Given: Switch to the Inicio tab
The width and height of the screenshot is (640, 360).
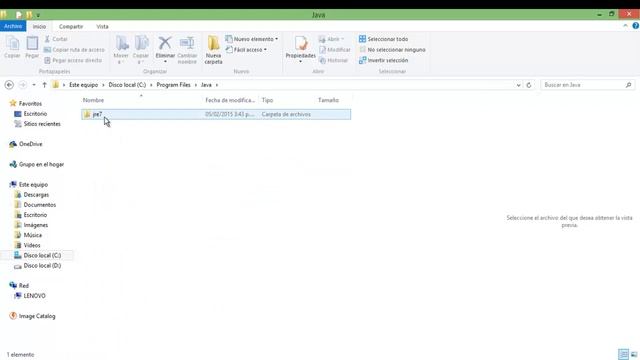Looking at the screenshot, I should coord(39,26).
